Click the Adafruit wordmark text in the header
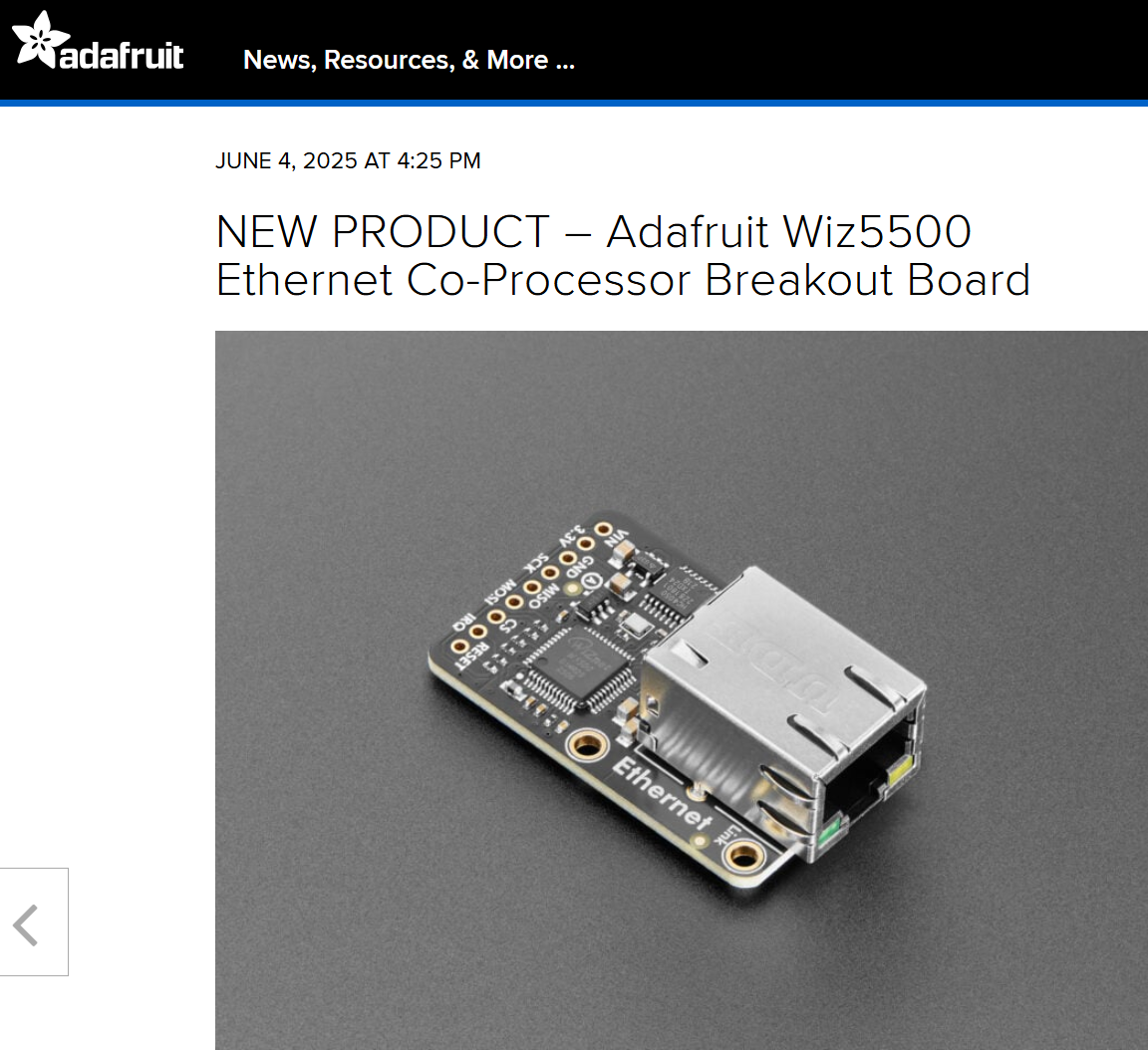The width and height of the screenshot is (1148, 1052). (122, 56)
